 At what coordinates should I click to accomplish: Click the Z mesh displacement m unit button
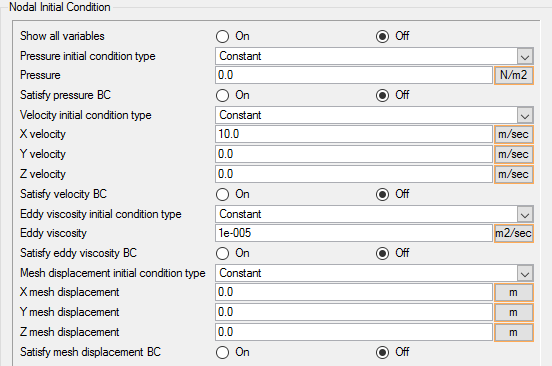(514, 333)
